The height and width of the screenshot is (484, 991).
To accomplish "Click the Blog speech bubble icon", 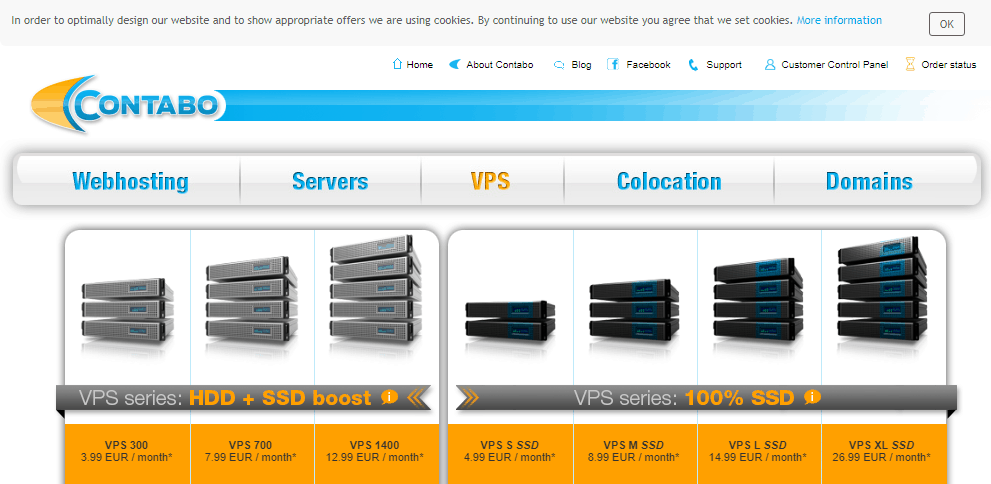I will tap(559, 64).
